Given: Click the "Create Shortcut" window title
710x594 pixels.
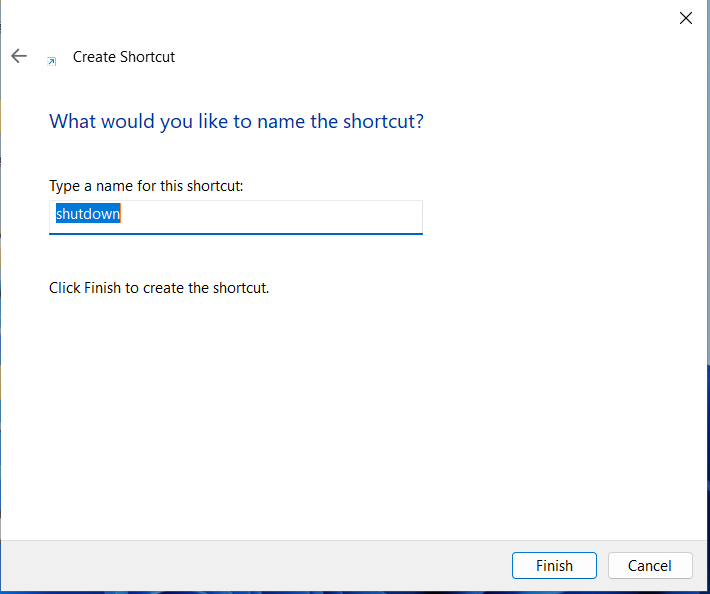Looking at the screenshot, I should click(124, 57).
